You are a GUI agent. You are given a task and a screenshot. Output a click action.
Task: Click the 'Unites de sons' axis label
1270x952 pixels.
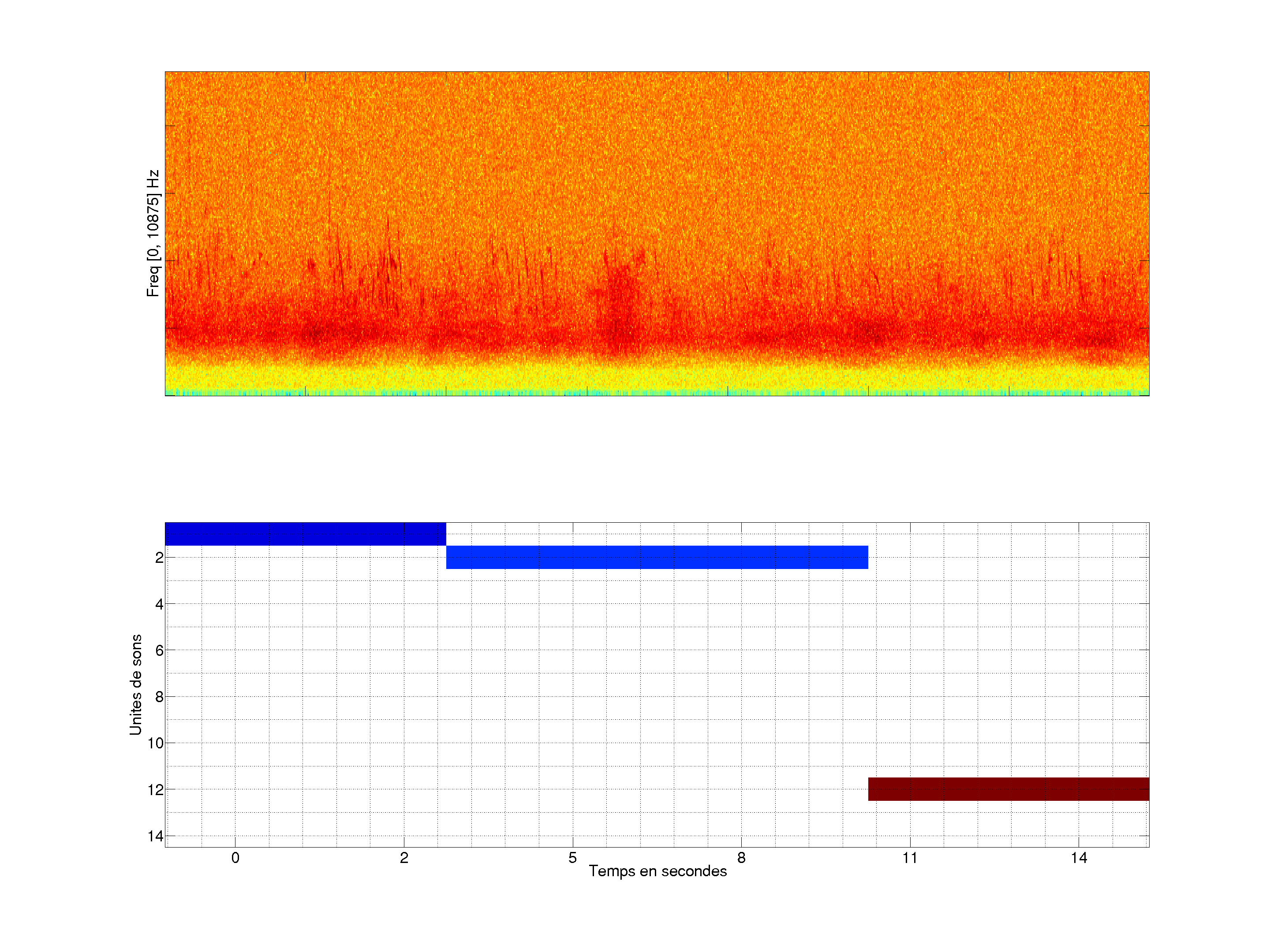point(135,684)
